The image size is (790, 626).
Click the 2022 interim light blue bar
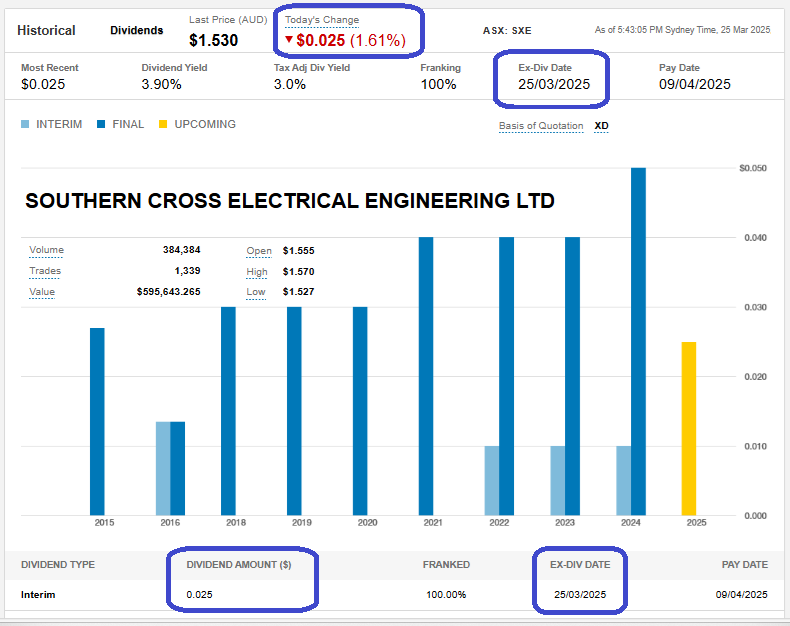point(491,480)
